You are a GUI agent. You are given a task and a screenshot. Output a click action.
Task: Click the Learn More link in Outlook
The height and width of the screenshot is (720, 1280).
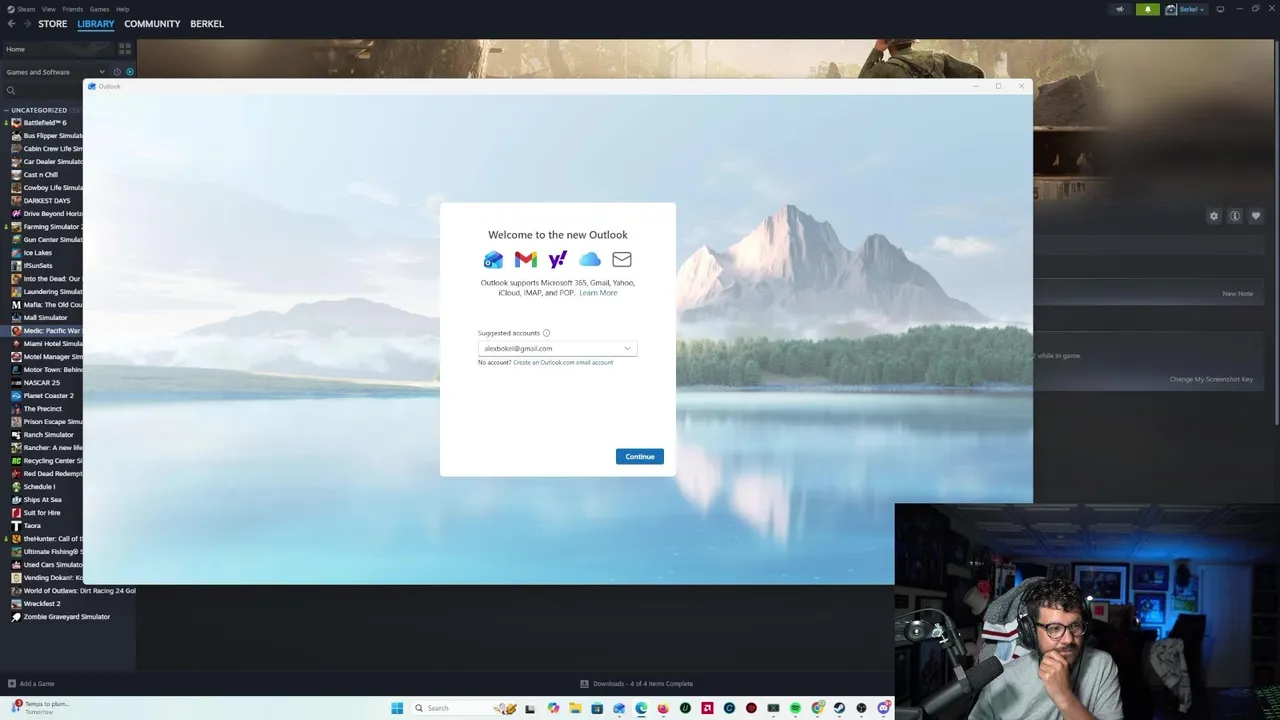click(x=598, y=293)
